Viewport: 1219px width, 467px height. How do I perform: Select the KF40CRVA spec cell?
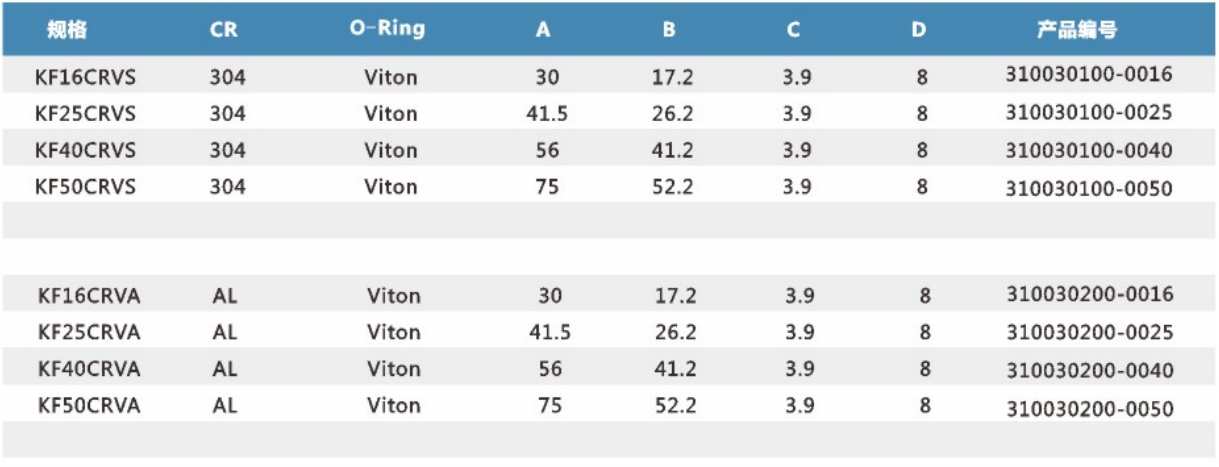click(x=89, y=369)
